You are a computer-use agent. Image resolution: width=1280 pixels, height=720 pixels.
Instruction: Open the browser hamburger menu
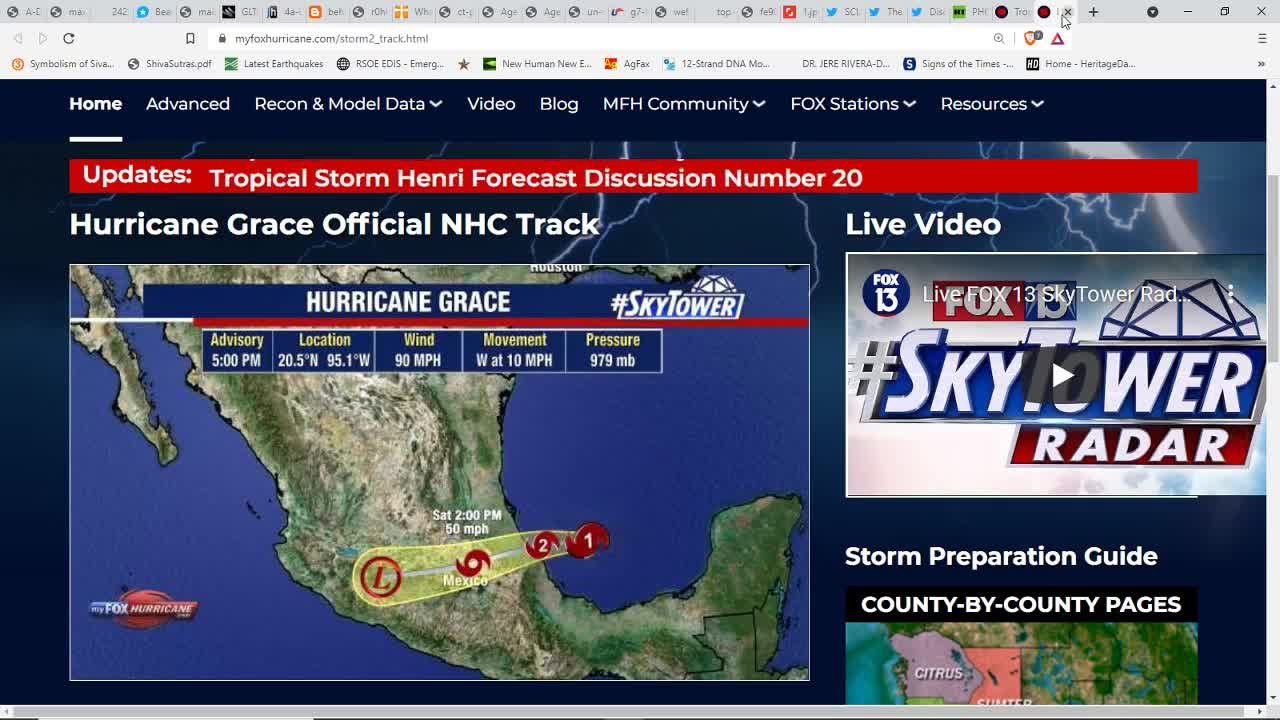click(x=1262, y=38)
